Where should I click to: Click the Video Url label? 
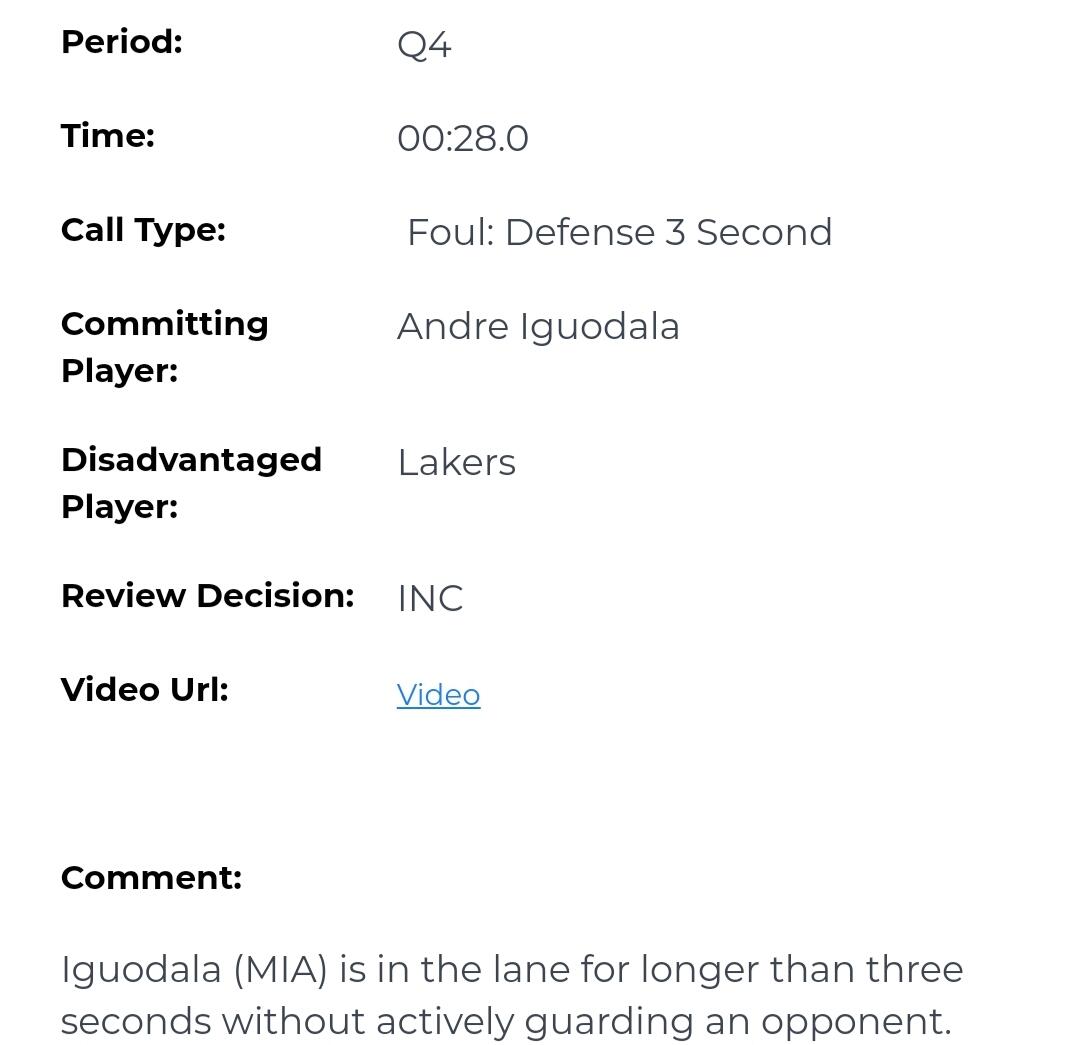point(144,690)
